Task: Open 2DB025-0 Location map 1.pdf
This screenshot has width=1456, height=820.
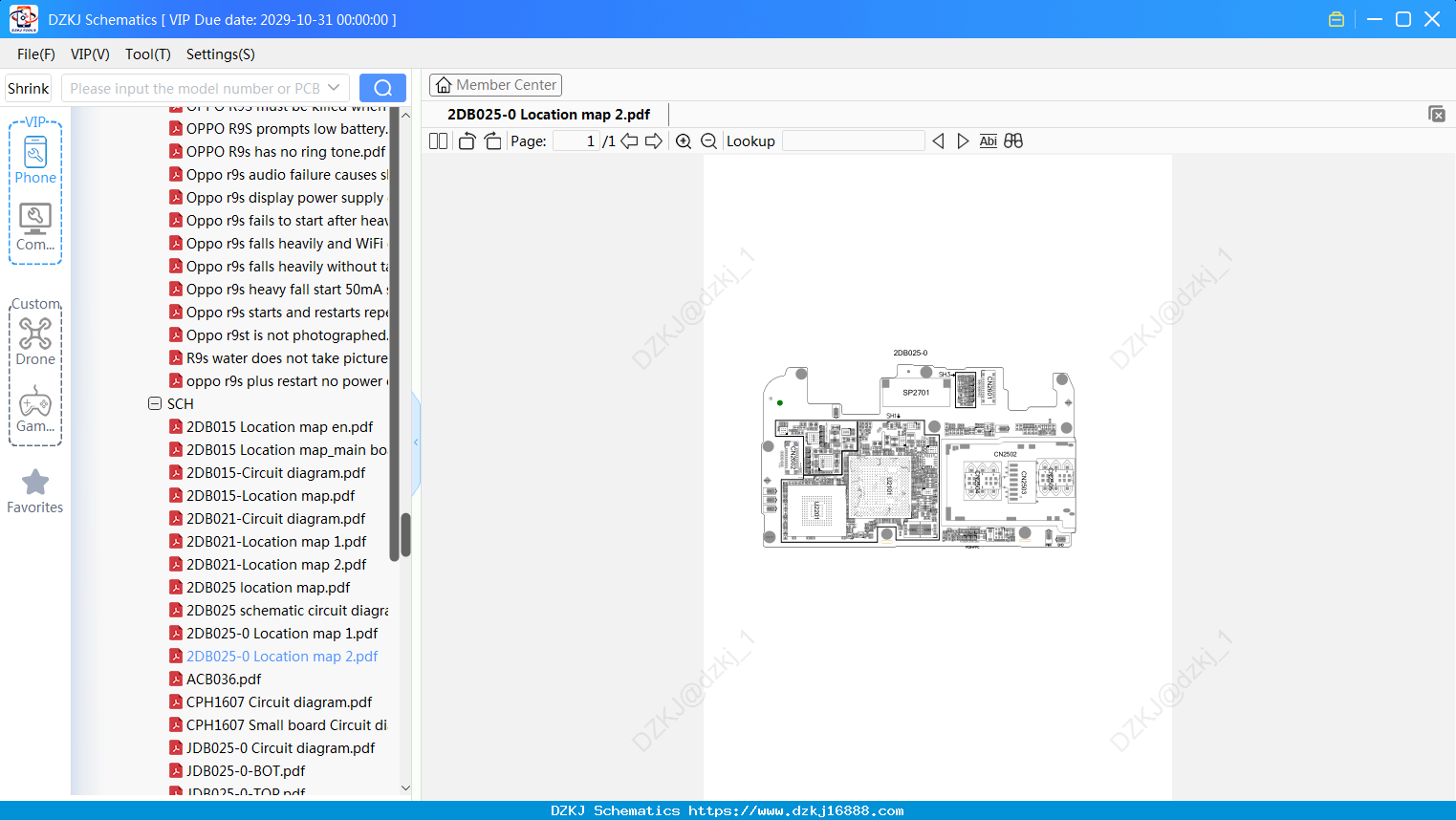Action: 282,633
